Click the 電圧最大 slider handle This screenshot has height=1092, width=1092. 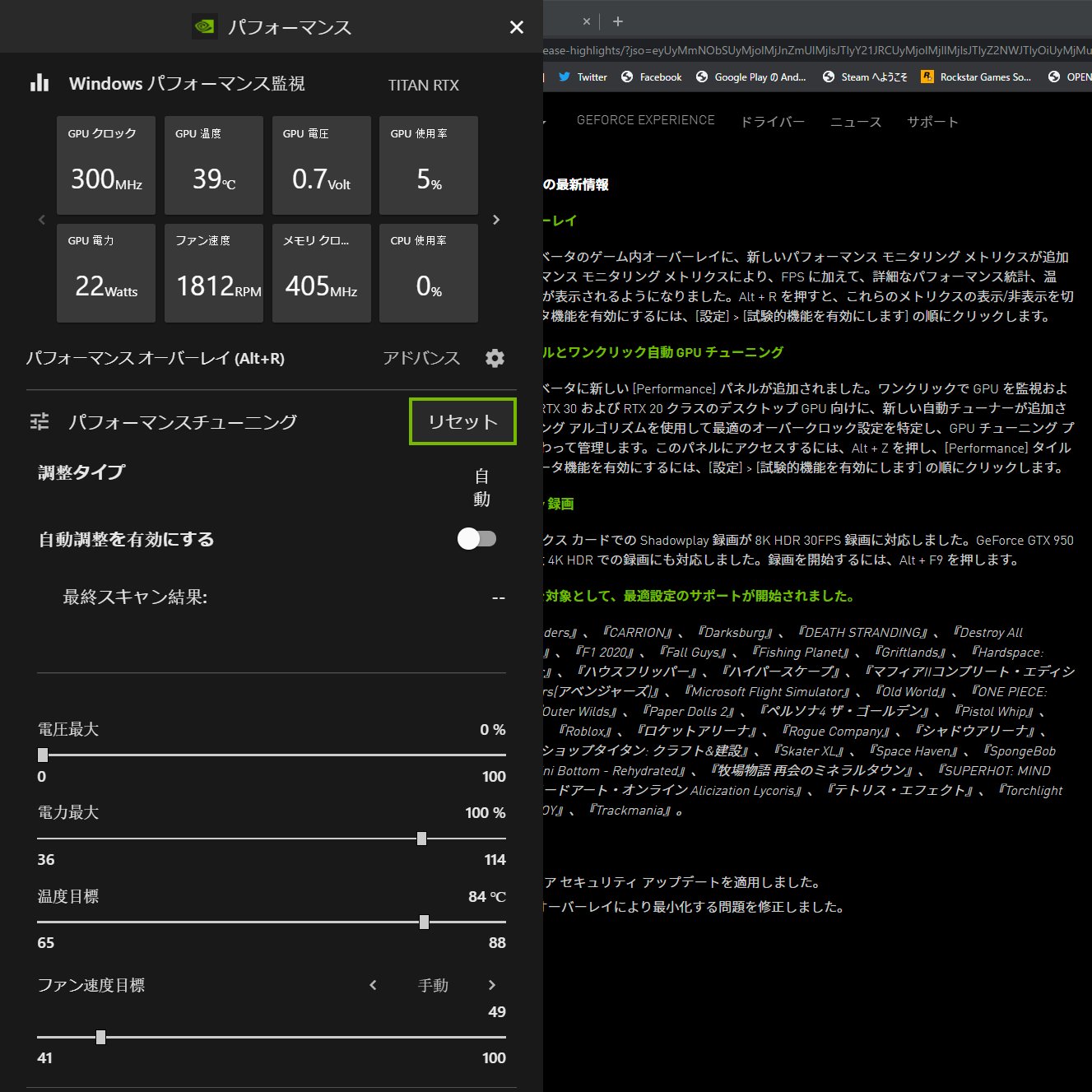point(43,755)
